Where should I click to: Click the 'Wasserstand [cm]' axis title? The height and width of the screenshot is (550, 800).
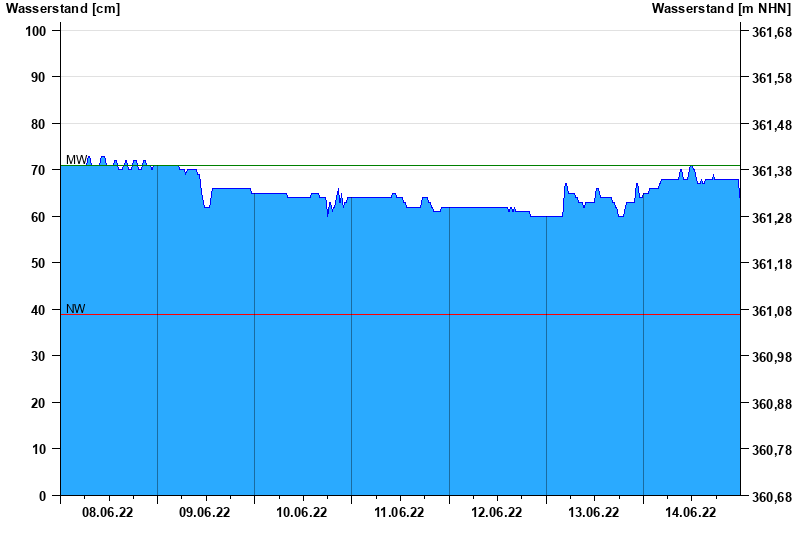(63, 9)
